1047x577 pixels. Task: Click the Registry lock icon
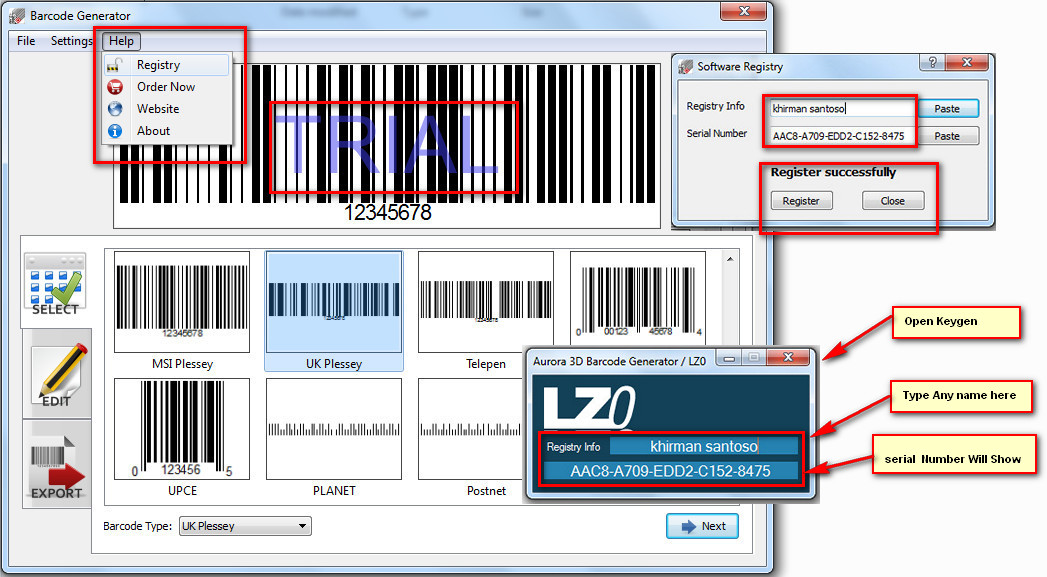click(x=115, y=65)
